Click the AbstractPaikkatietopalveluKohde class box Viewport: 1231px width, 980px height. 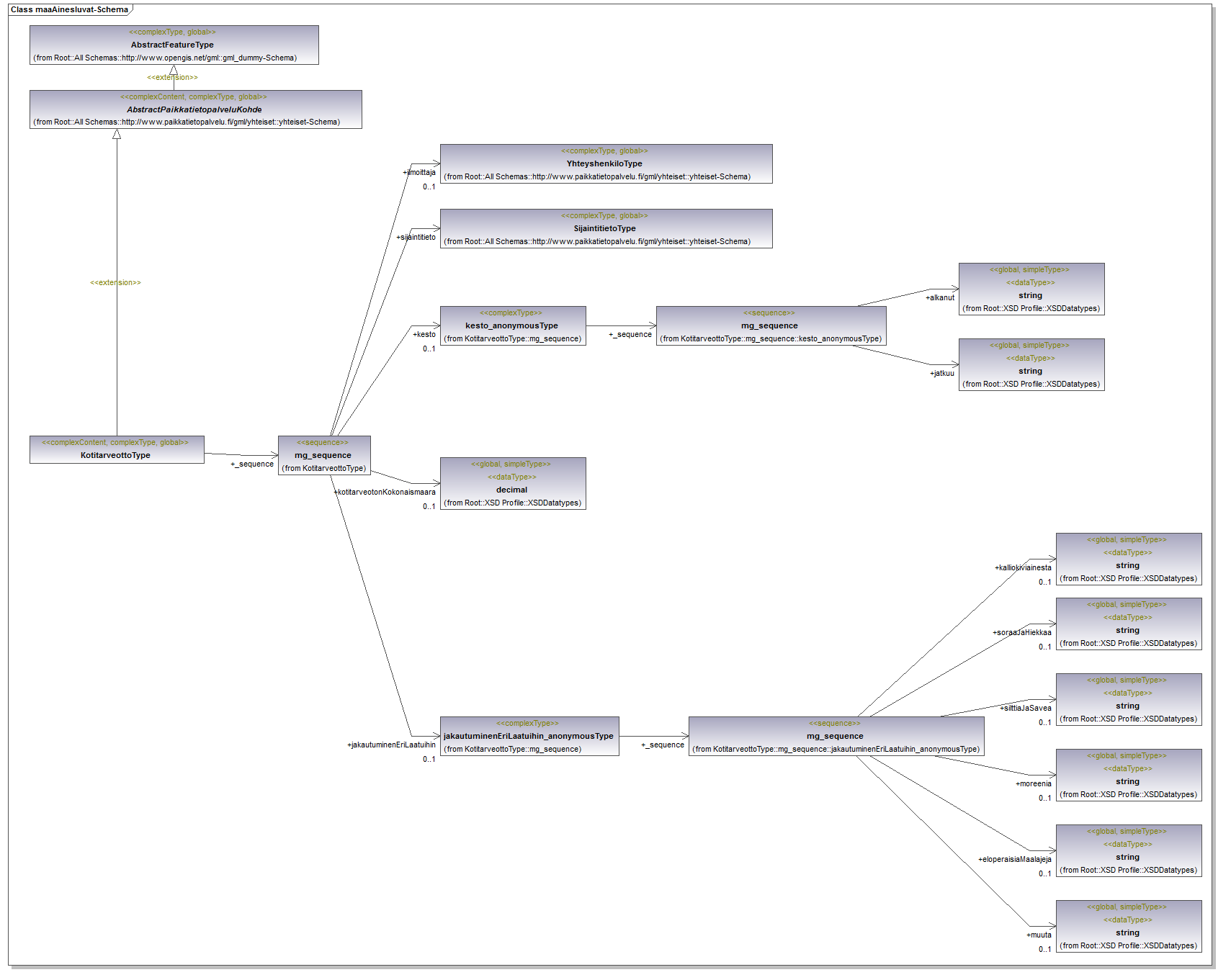pos(195,109)
